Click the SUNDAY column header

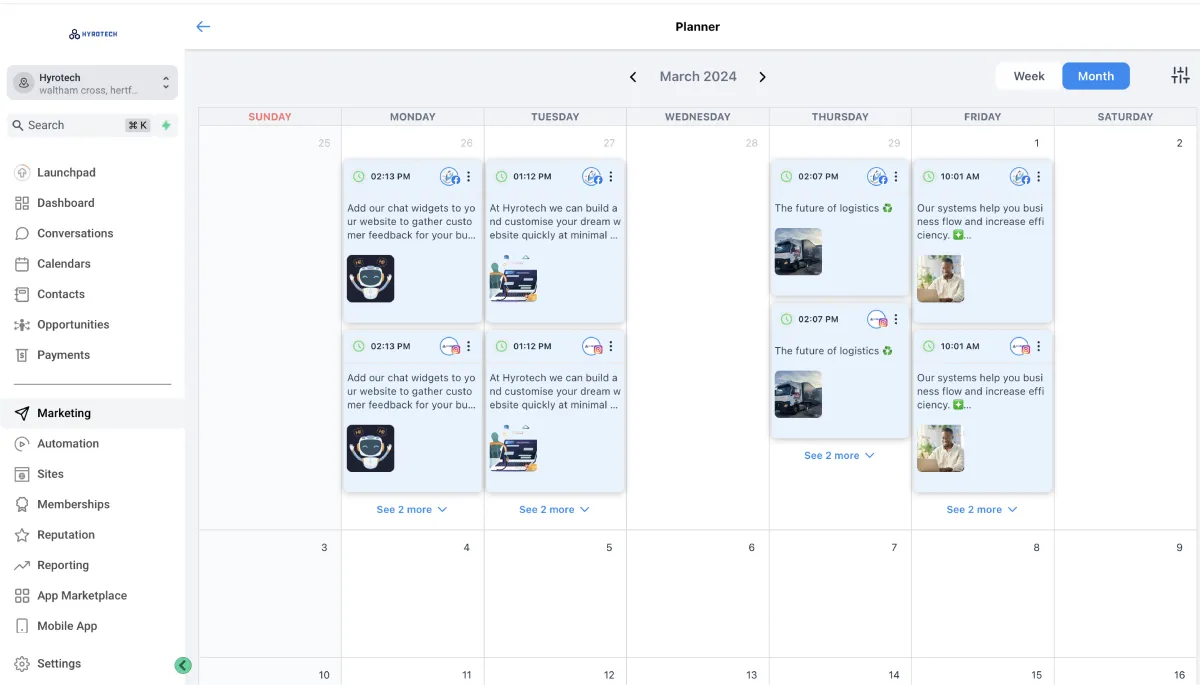click(x=270, y=117)
